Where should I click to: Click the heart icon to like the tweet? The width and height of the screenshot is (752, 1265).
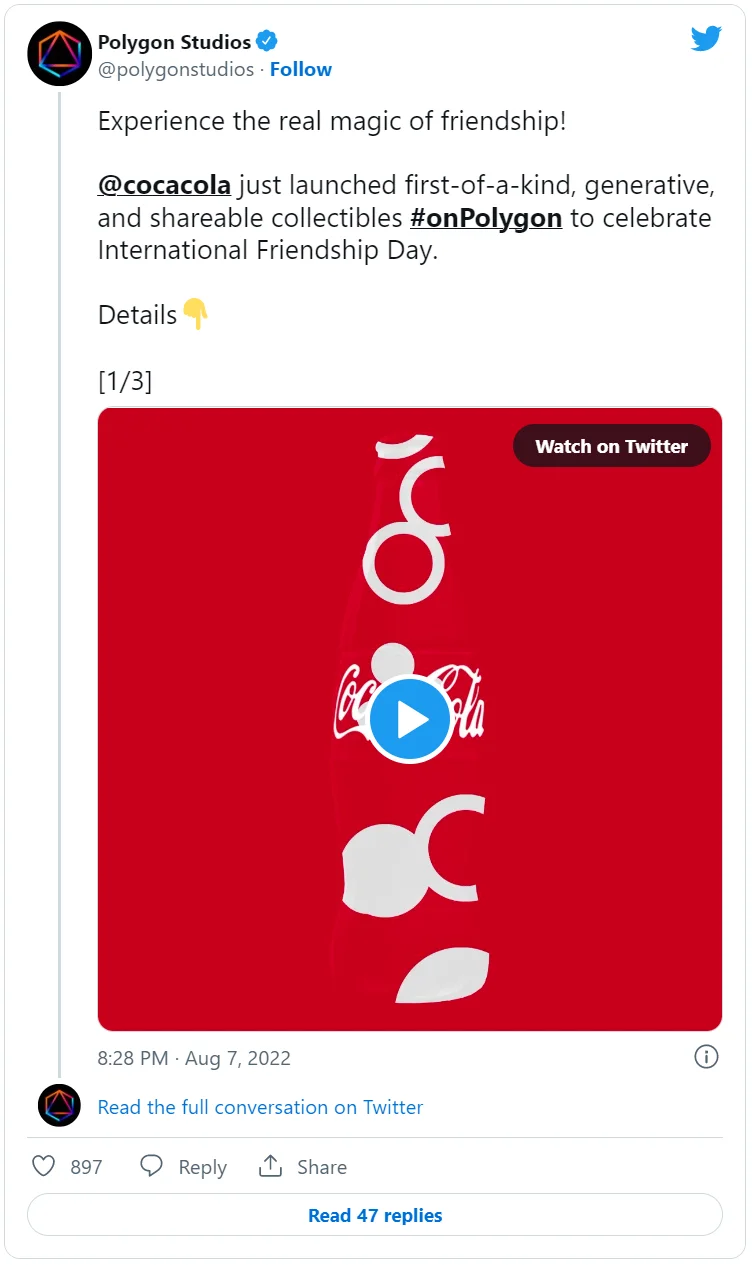tap(44, 1166)
